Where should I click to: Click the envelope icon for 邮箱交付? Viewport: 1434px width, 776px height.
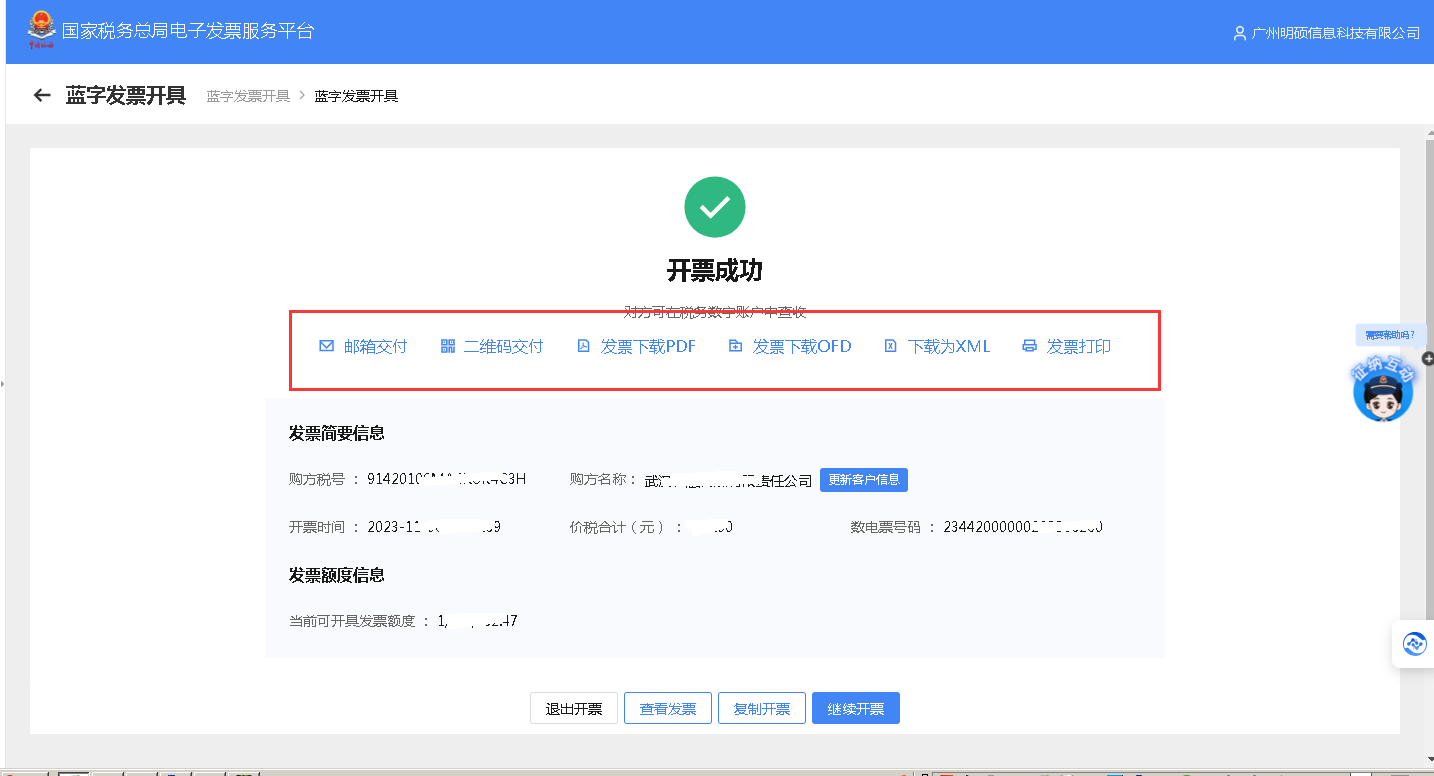click(326, 347)
